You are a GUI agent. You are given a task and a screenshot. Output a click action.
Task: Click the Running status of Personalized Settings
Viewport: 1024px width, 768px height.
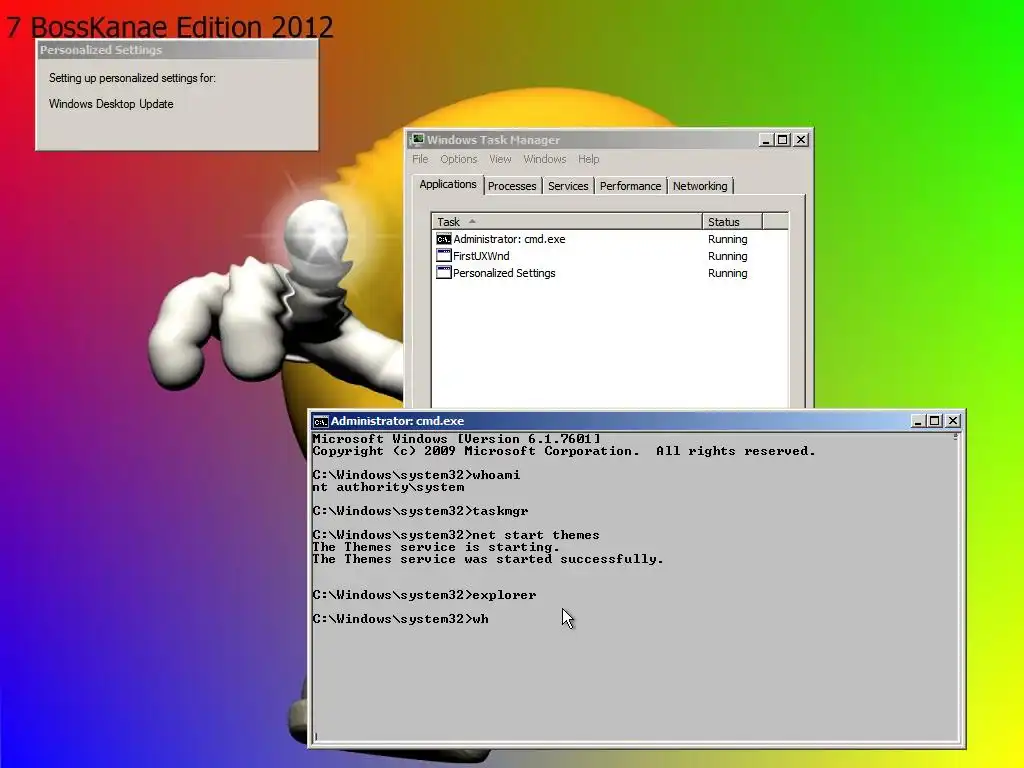(728, 273)
